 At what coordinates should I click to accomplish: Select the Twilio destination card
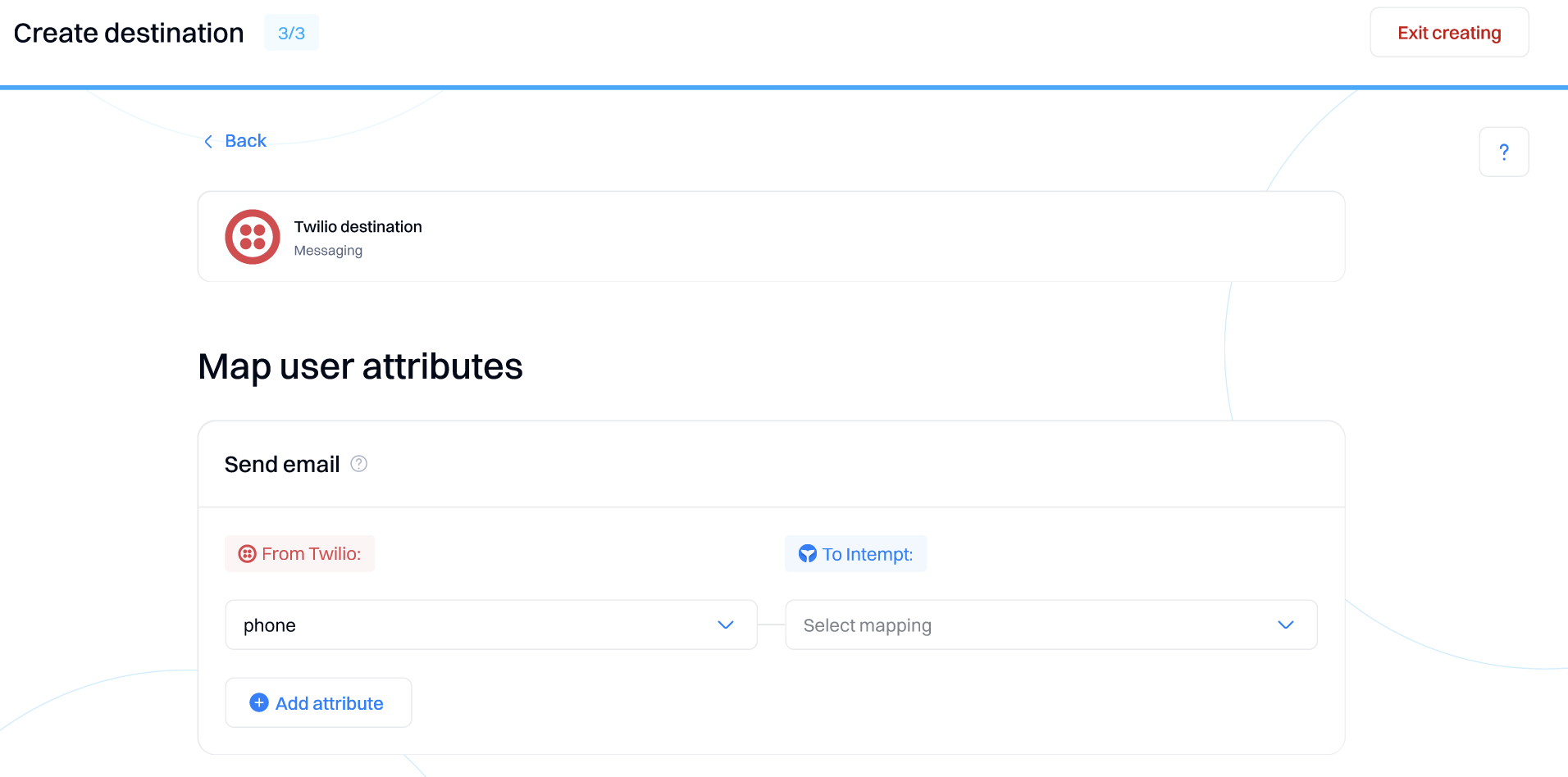click(771, 237)
